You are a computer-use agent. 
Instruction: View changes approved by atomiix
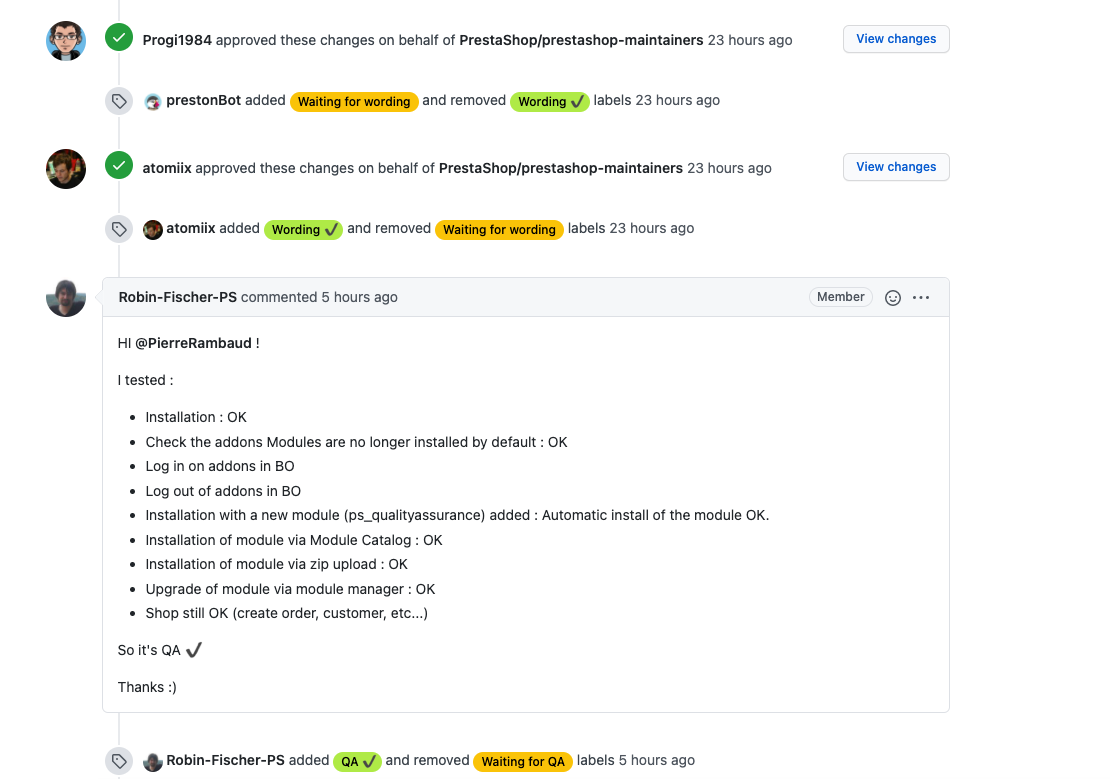click(x=896, y=167)
